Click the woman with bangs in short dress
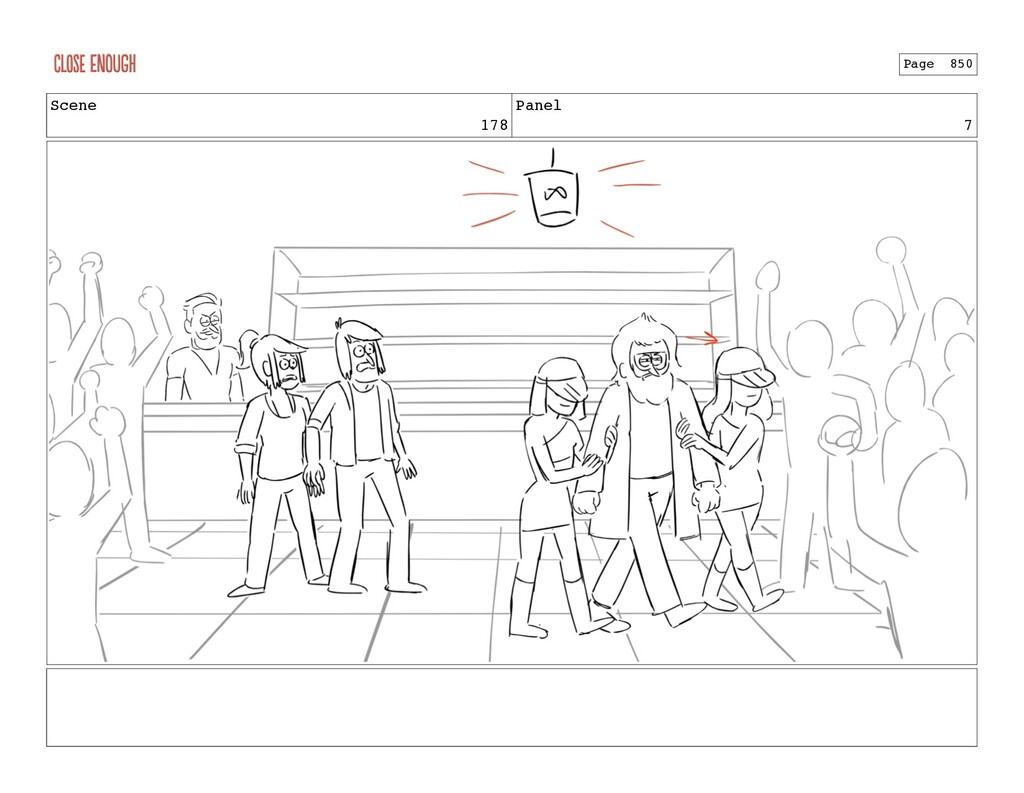 (x=562, y=496)
